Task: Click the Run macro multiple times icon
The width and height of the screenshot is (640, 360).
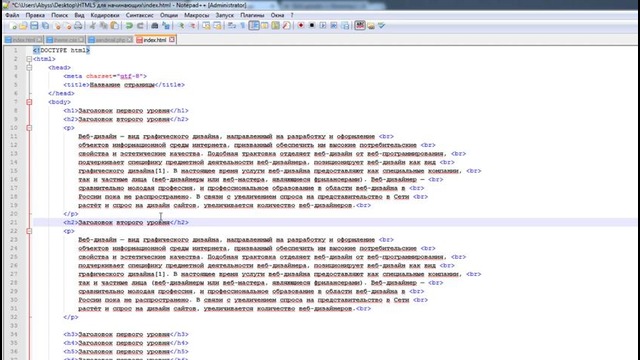Action: pyautogui.click(x=334, y=26)
